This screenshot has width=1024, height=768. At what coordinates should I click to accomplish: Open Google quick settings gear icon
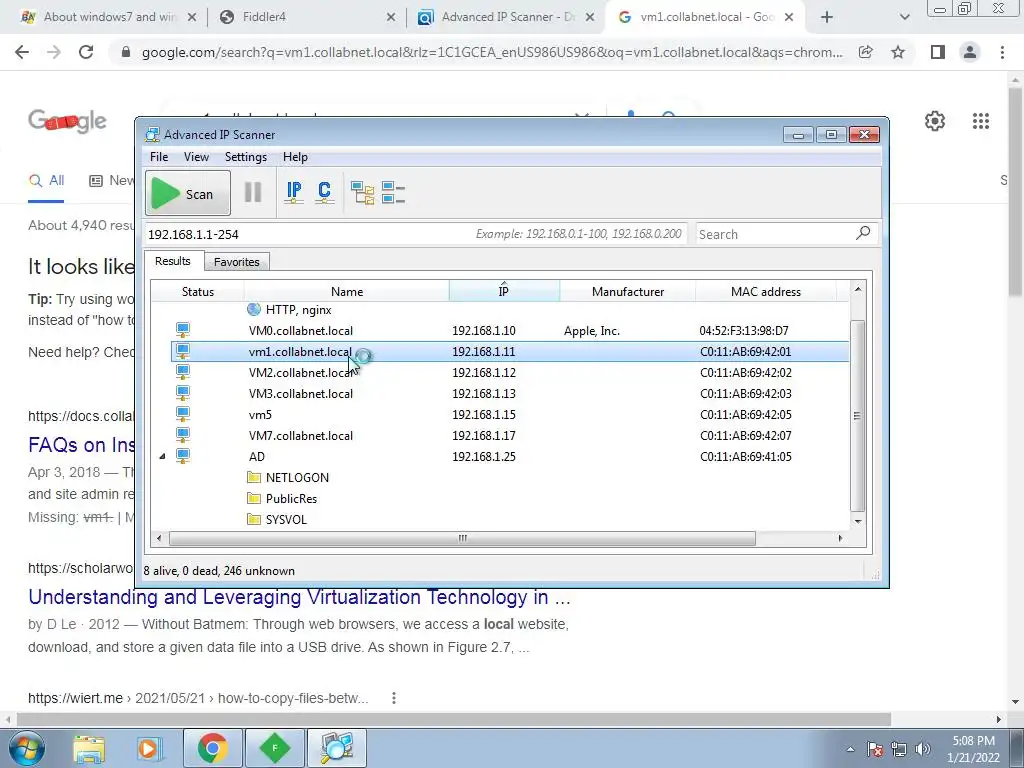[x=935, y=121]
